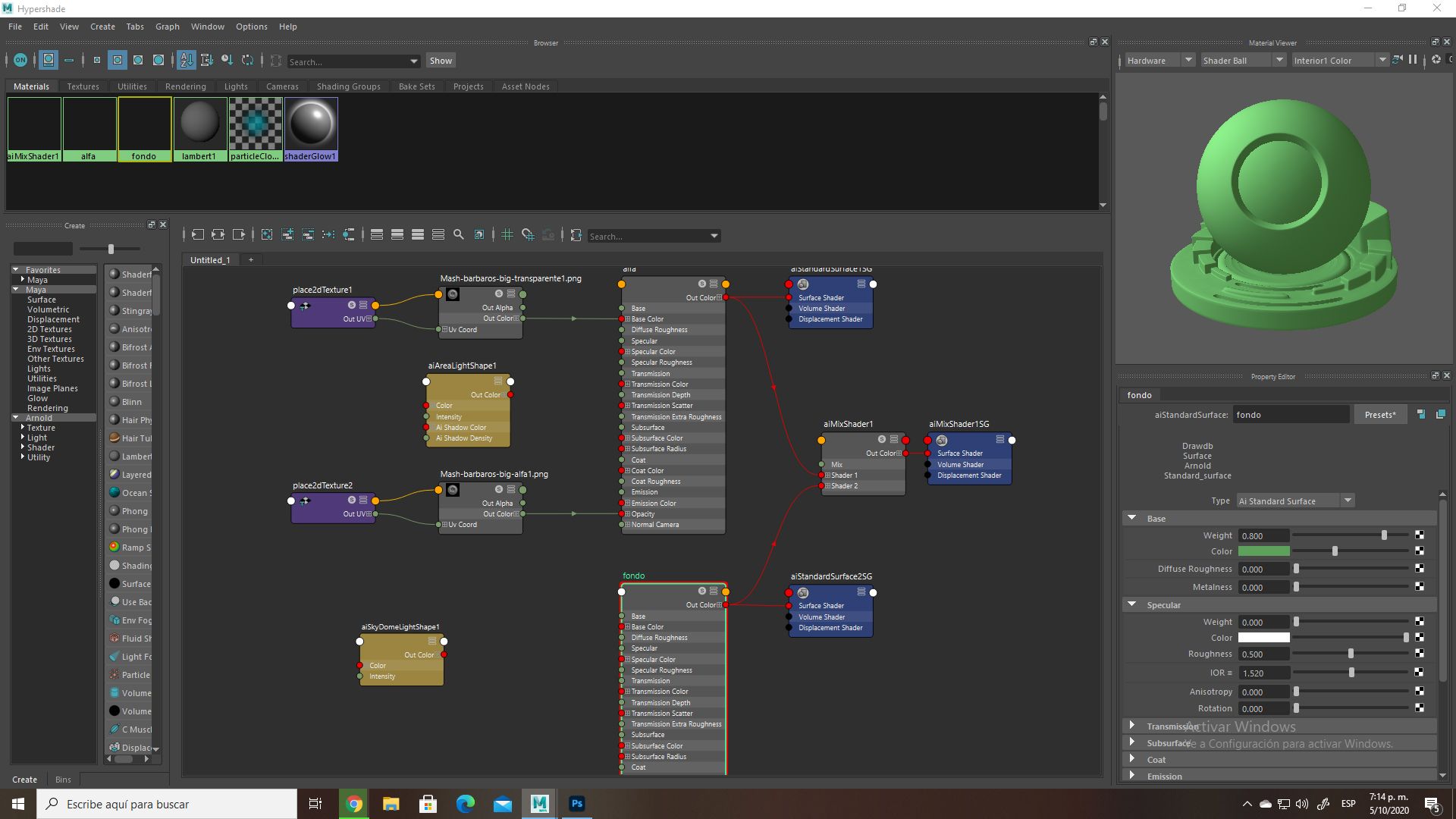Switch to the Textures tab
The width and height of the screenshot is (1456, 819).
tap(83, 86)
